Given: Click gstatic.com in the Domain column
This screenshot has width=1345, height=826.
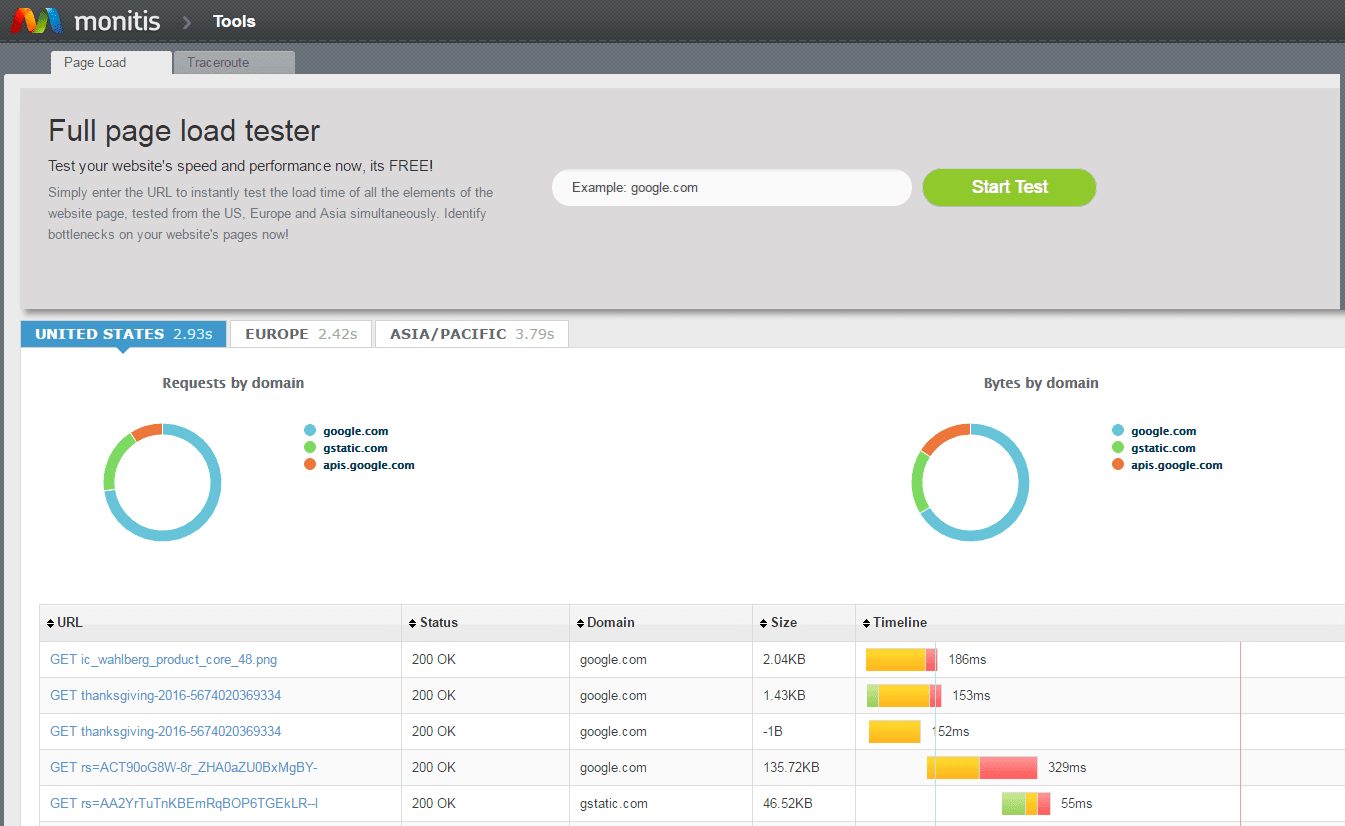Looking at the screenshot, I should point(614,804).
